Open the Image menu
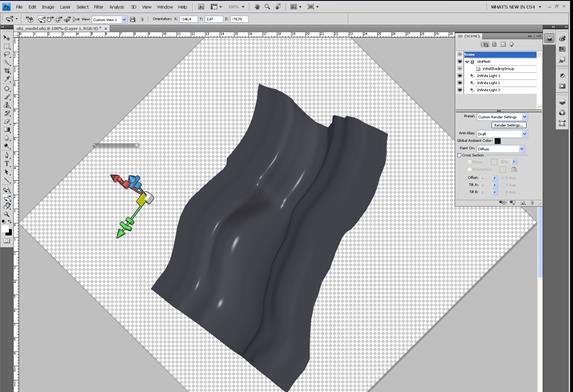Image resolution: width=573 pixels, height=392 pixels. (x=48, y=7)
